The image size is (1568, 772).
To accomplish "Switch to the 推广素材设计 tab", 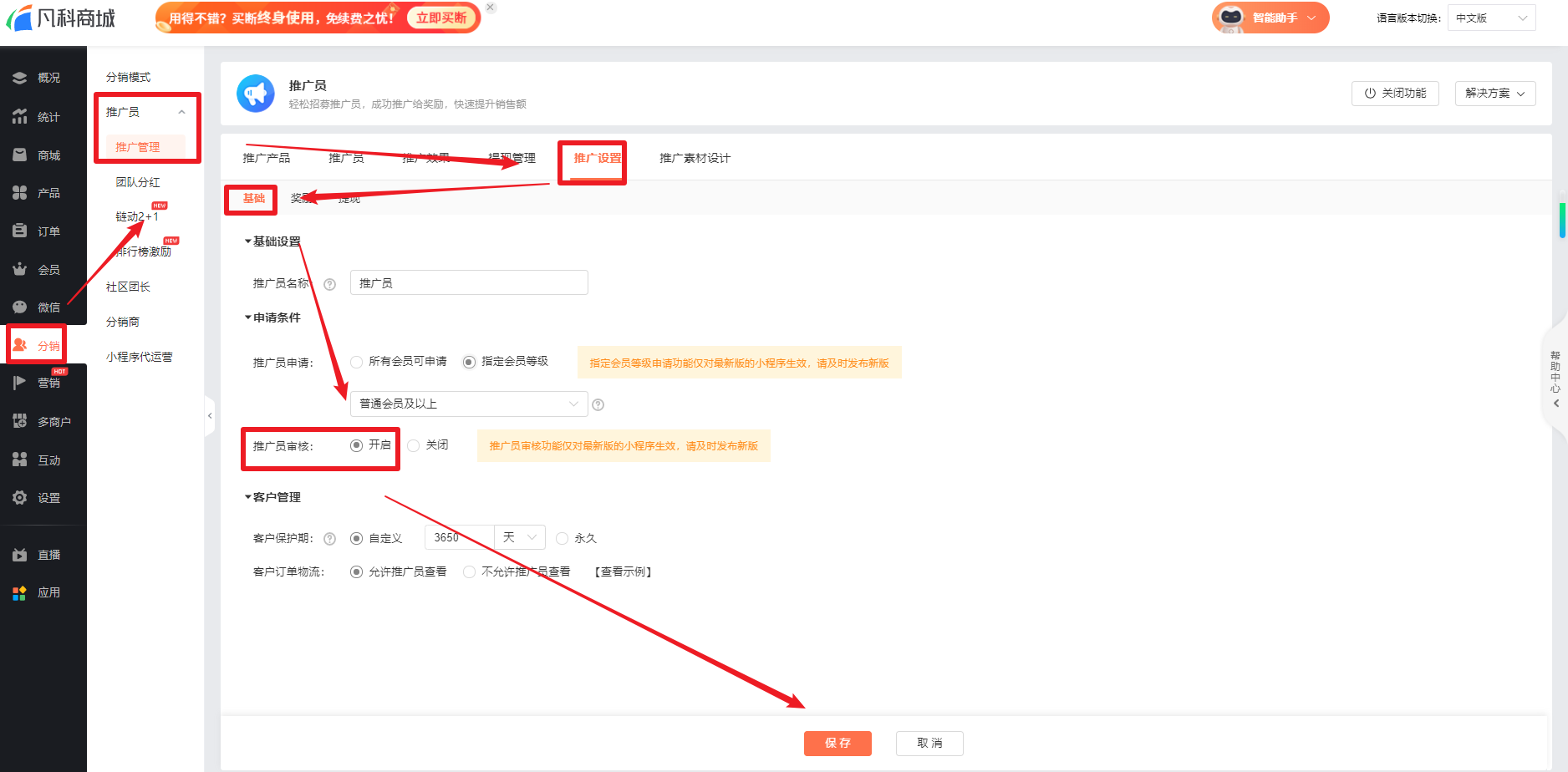I will pos(695,158).
